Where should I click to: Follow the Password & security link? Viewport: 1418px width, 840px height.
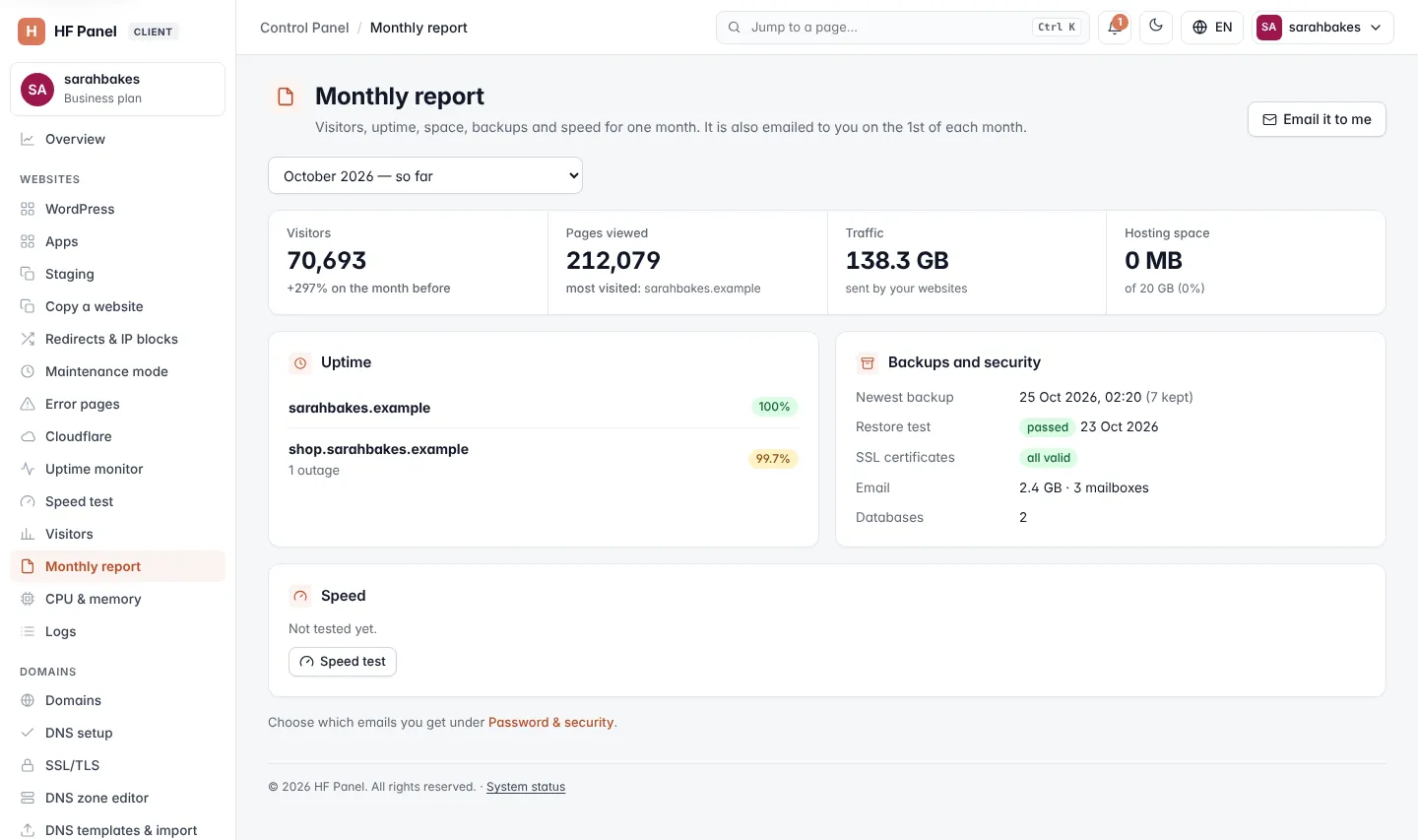pos(551,722)
